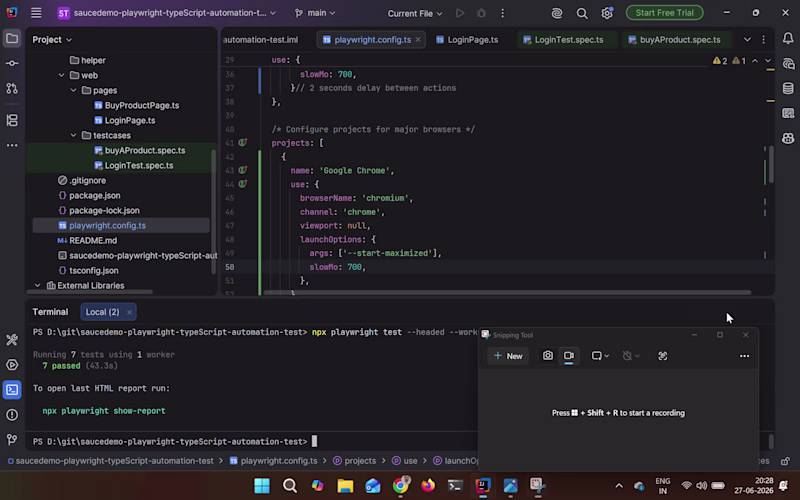This screenshot has width=800, height=500.
Task: Run the current file
Action: pos(460,13)
